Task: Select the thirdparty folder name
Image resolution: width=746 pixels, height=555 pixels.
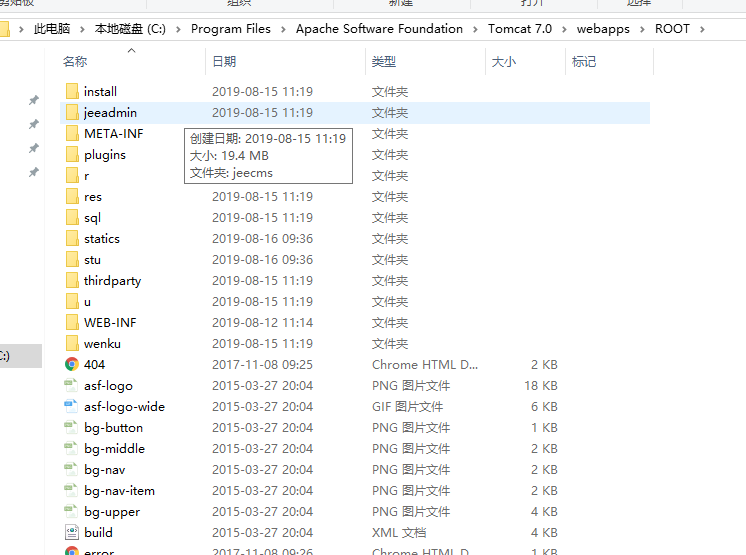Action: click(113, 281)
